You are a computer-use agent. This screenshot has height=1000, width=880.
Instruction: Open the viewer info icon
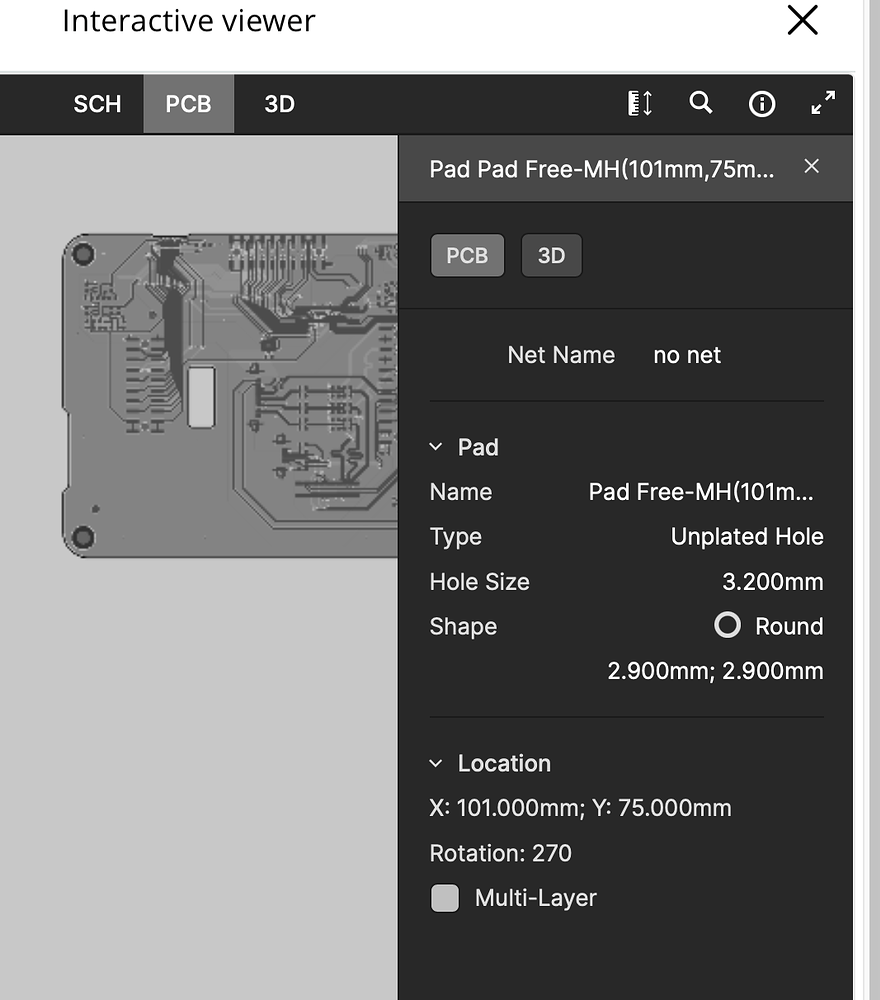[762, 103]
